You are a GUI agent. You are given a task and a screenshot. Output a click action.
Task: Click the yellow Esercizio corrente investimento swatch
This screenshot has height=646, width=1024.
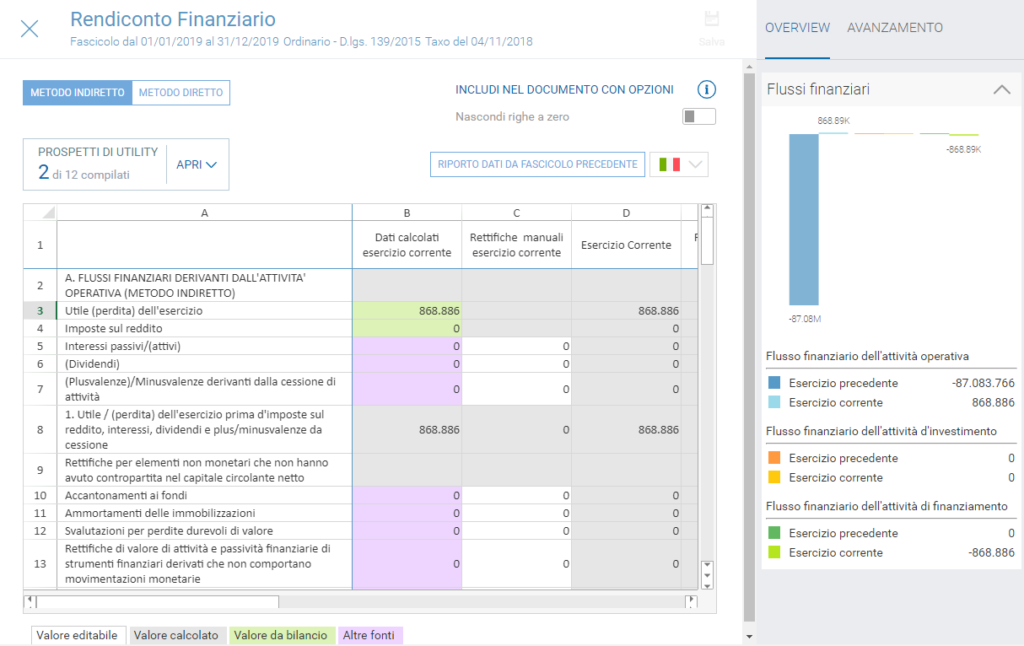point(774,477)
